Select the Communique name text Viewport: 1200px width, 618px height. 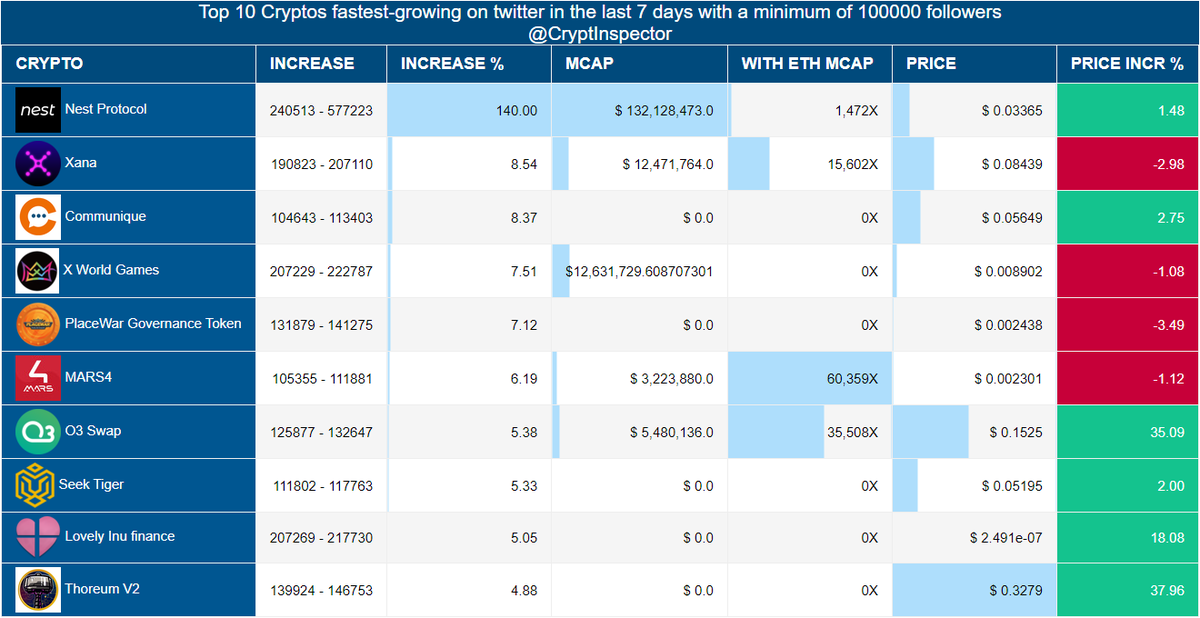coord(105,215)
